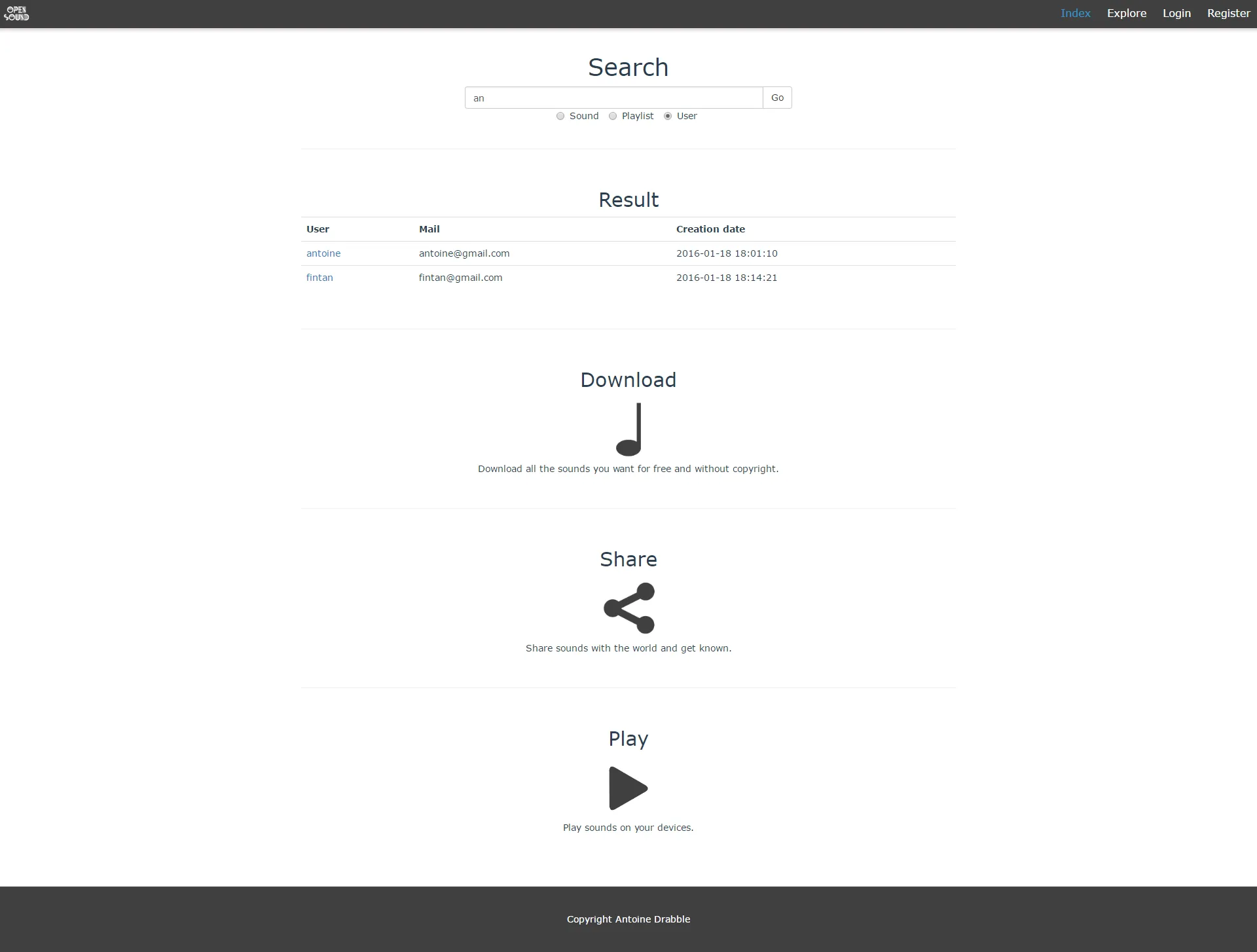Screen dimensions: 1257x952
Task: Go to the Register page
Action: [x=1228, y=13]
